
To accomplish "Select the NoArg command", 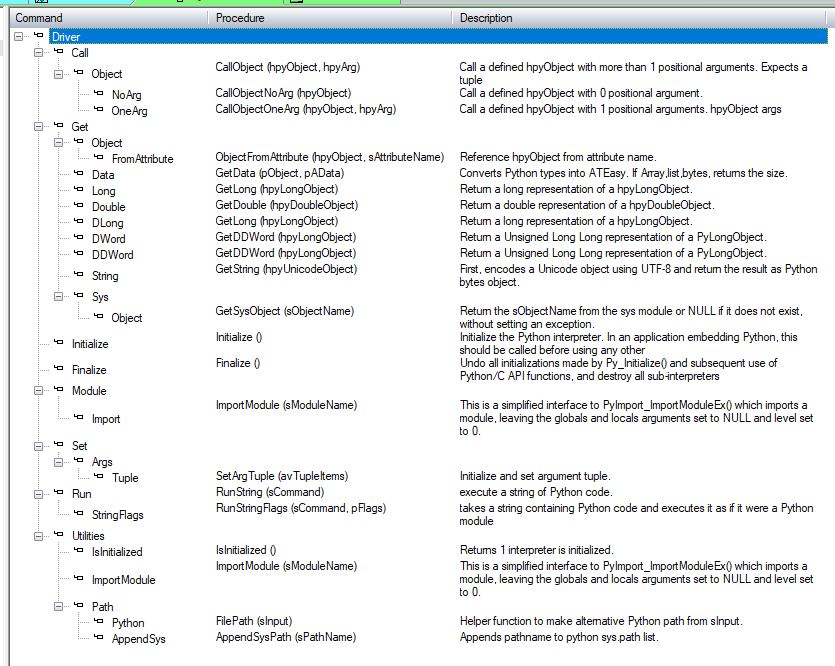I will [x=126, y=95].
